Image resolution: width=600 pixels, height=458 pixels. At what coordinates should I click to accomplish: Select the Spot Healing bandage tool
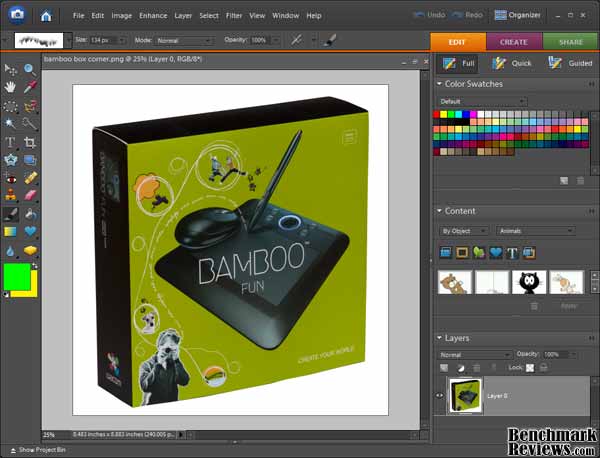point(30,178)
